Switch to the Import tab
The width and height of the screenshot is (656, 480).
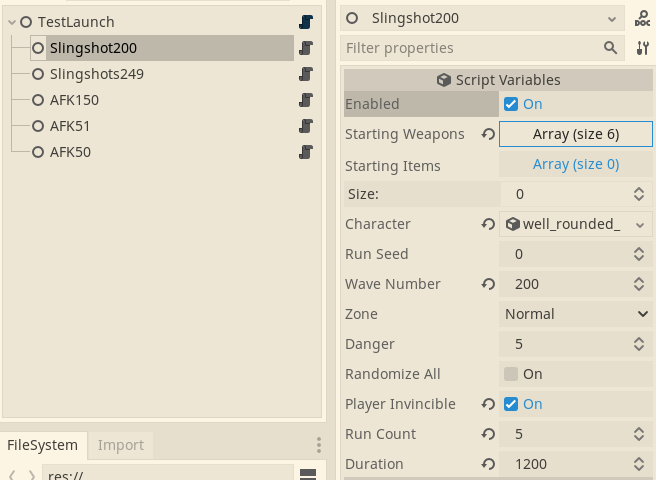(120, 445)
